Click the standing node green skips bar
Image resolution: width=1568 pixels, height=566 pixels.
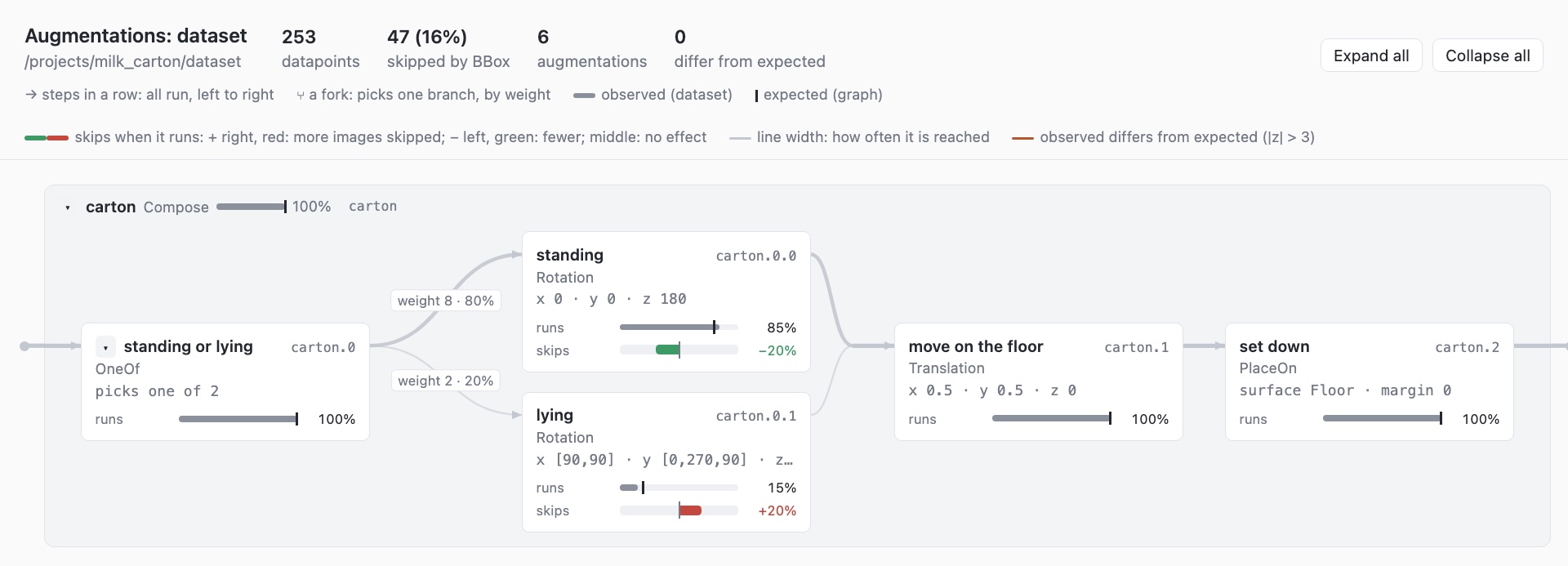(668, 350)
